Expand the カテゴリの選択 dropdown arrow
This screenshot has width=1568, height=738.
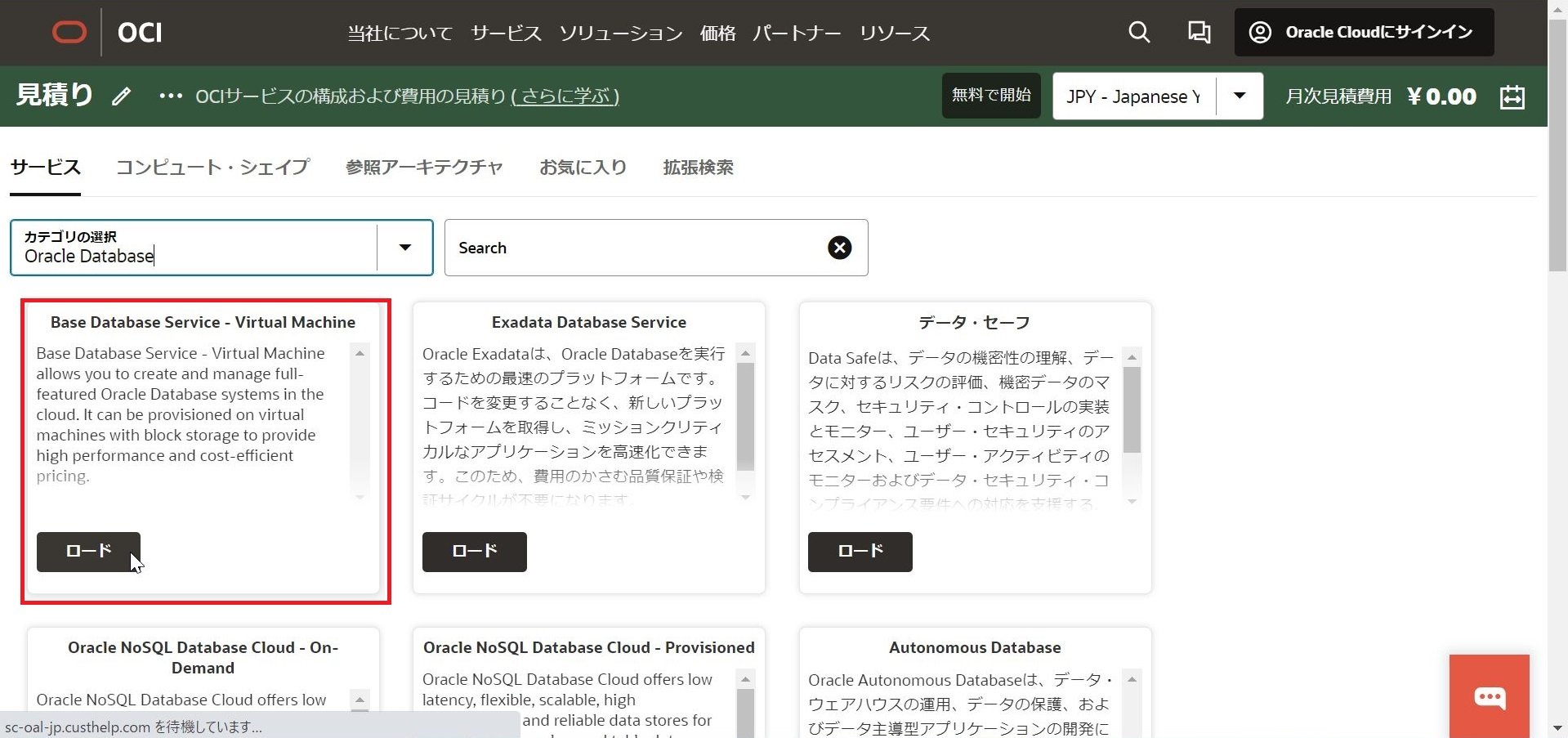point(404,248)
